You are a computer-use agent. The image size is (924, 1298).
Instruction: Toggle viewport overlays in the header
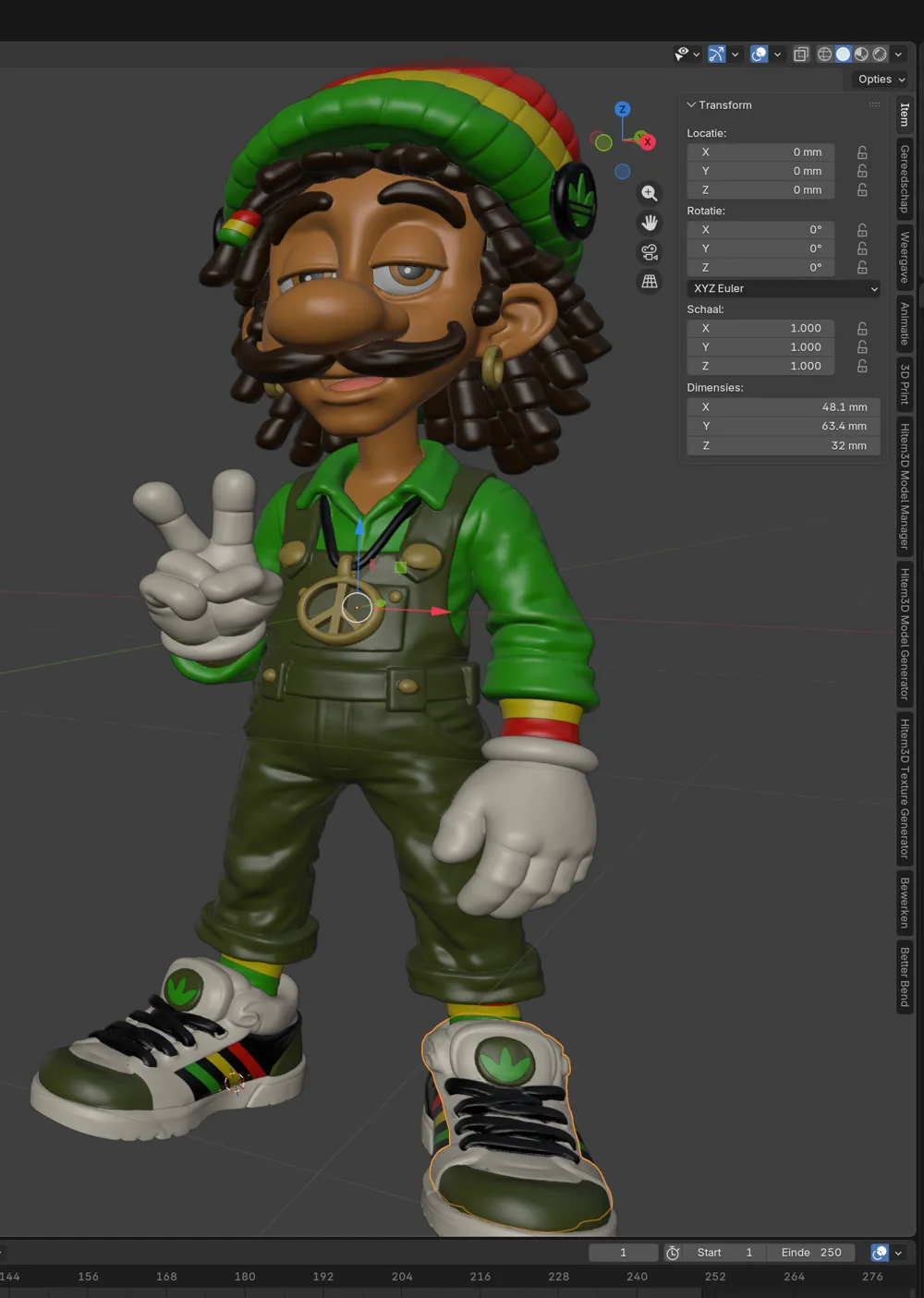[759, 55]
